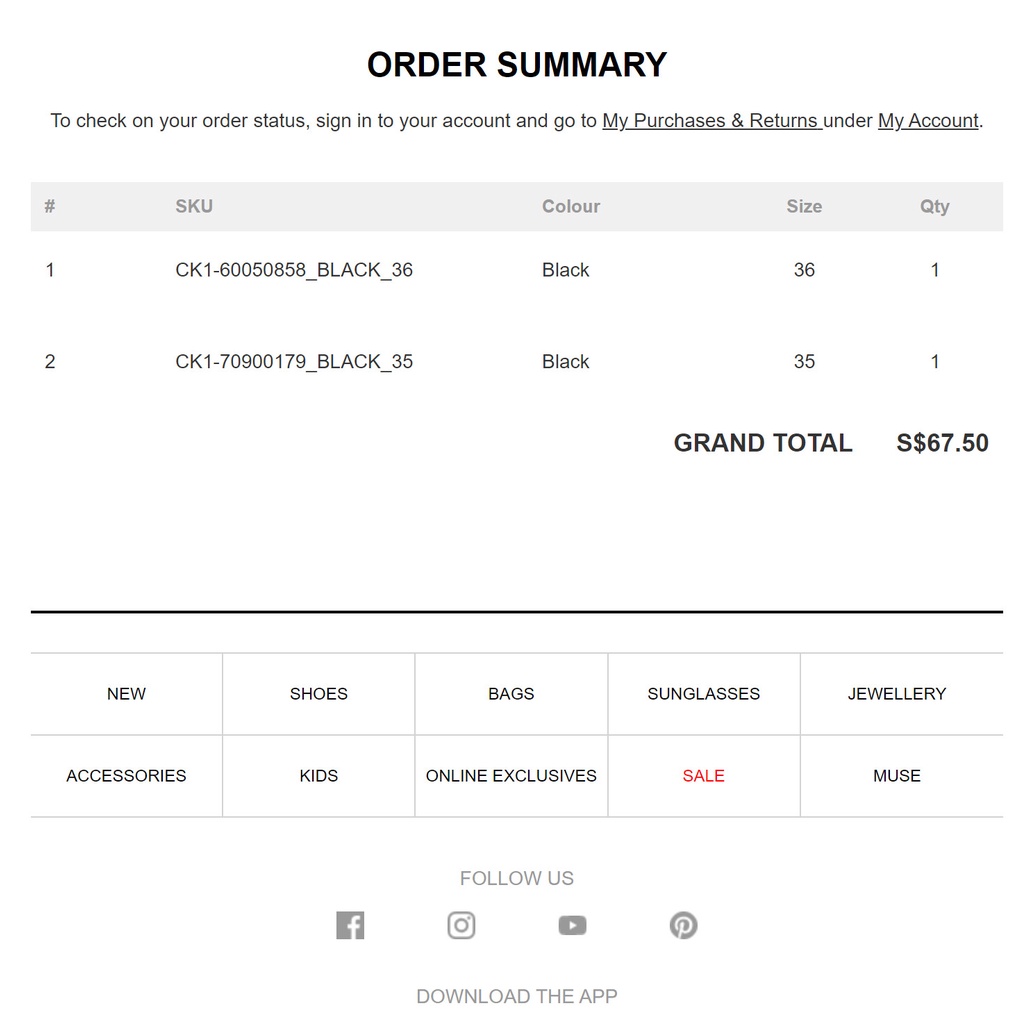
Task: Browse the BAGS category
Action: (x=511, y=694)
